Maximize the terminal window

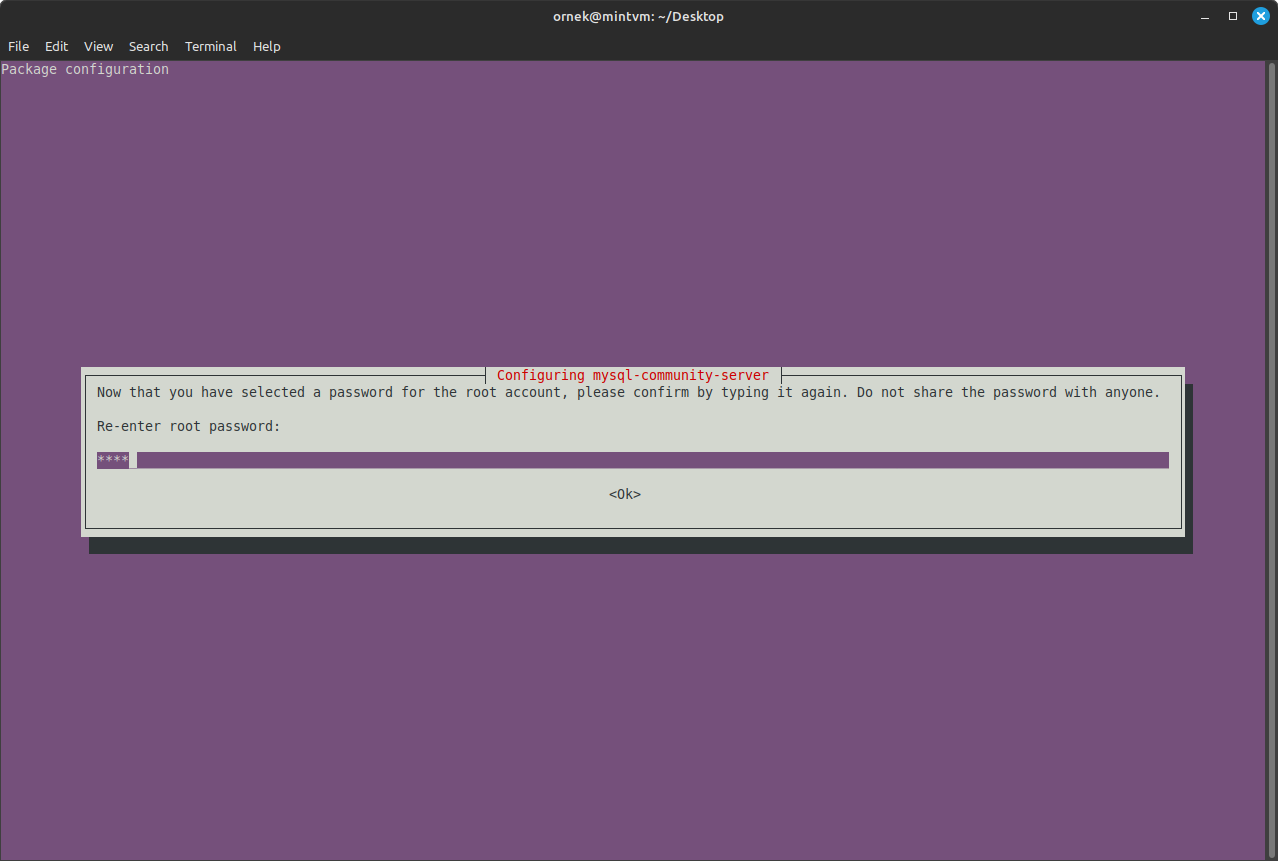point(1233,16)
